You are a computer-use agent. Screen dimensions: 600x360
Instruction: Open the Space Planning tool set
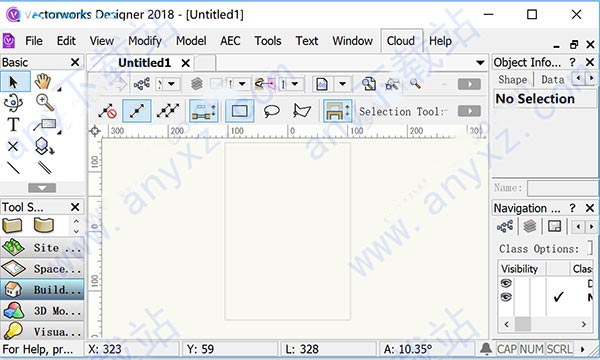42,269
